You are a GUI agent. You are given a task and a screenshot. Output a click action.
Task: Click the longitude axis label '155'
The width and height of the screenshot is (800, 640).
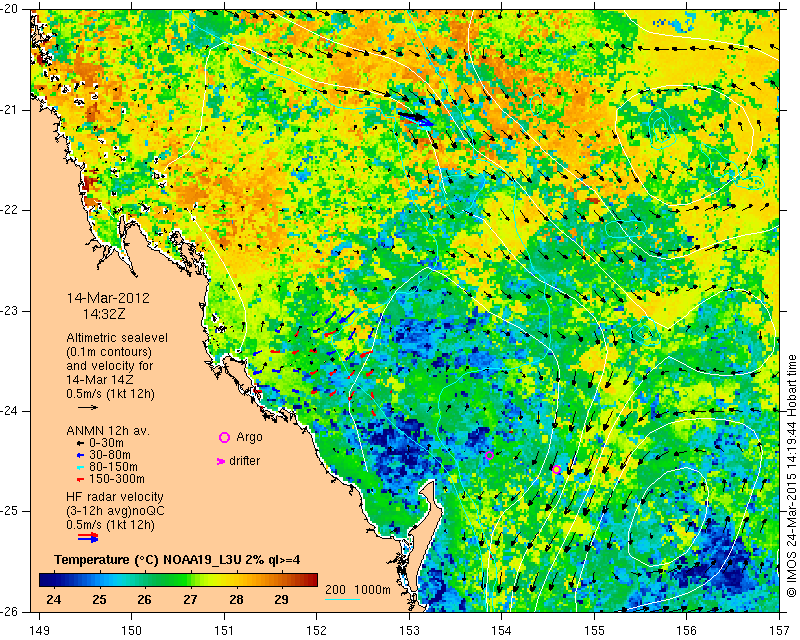594,631
